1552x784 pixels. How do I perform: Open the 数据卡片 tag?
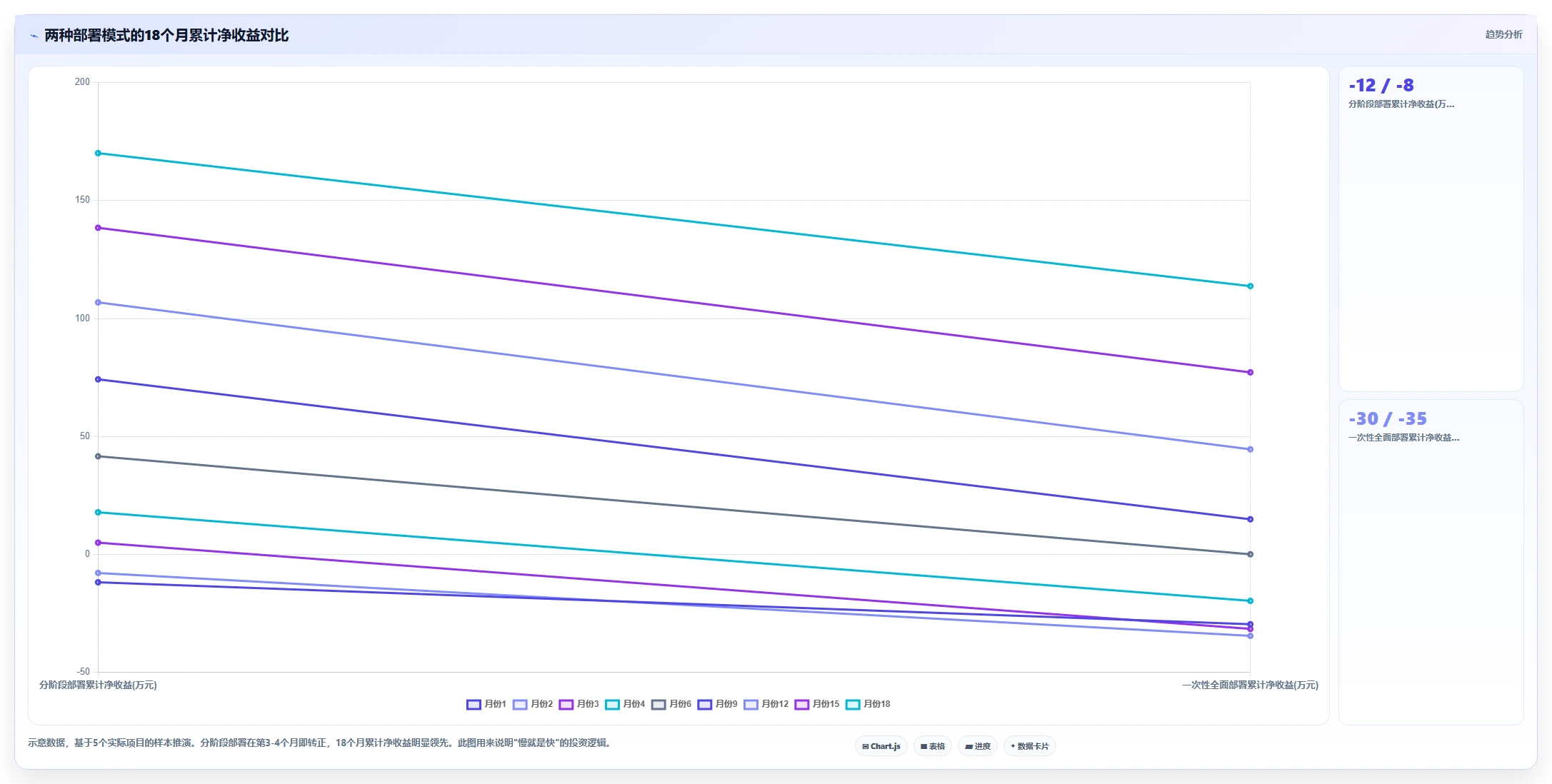coord(1030,746)
